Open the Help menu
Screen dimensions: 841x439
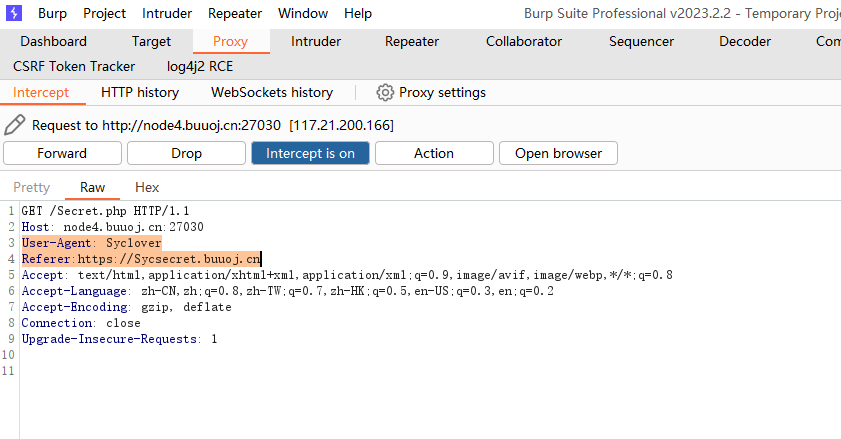coord(358,13)
